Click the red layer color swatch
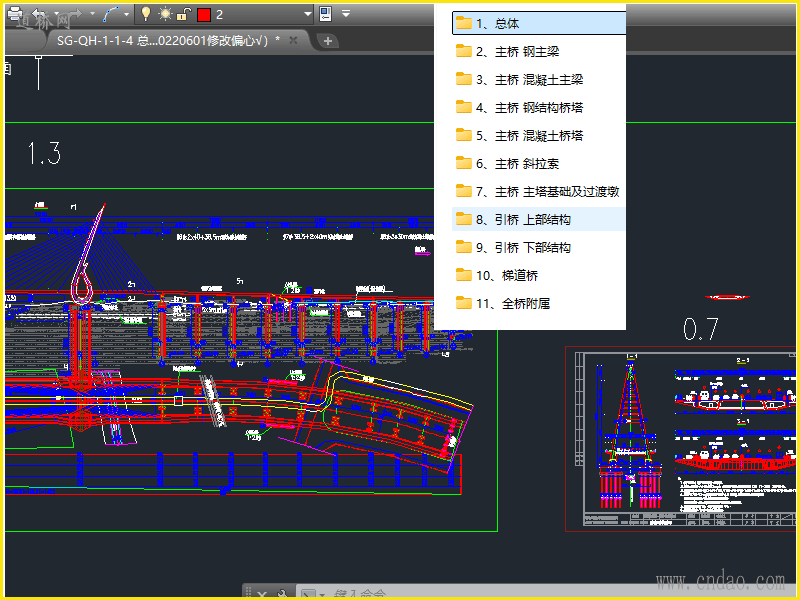The image size is (800, 600). coord(204,15)
